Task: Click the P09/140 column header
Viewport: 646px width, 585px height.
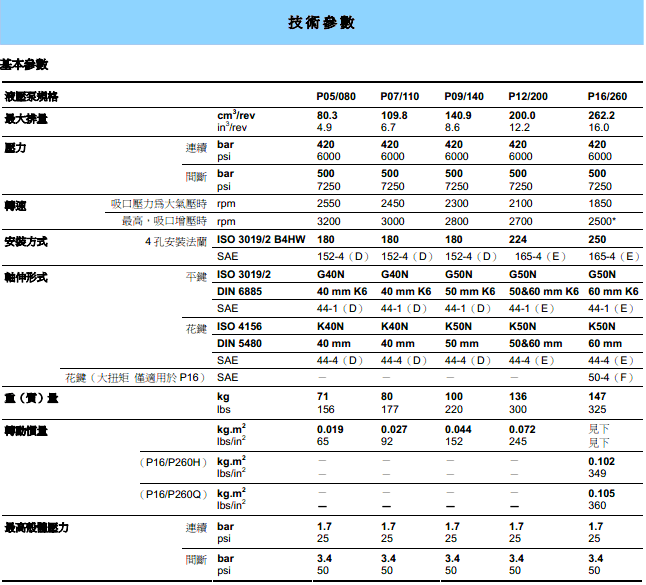Action: tap(464, 97)
